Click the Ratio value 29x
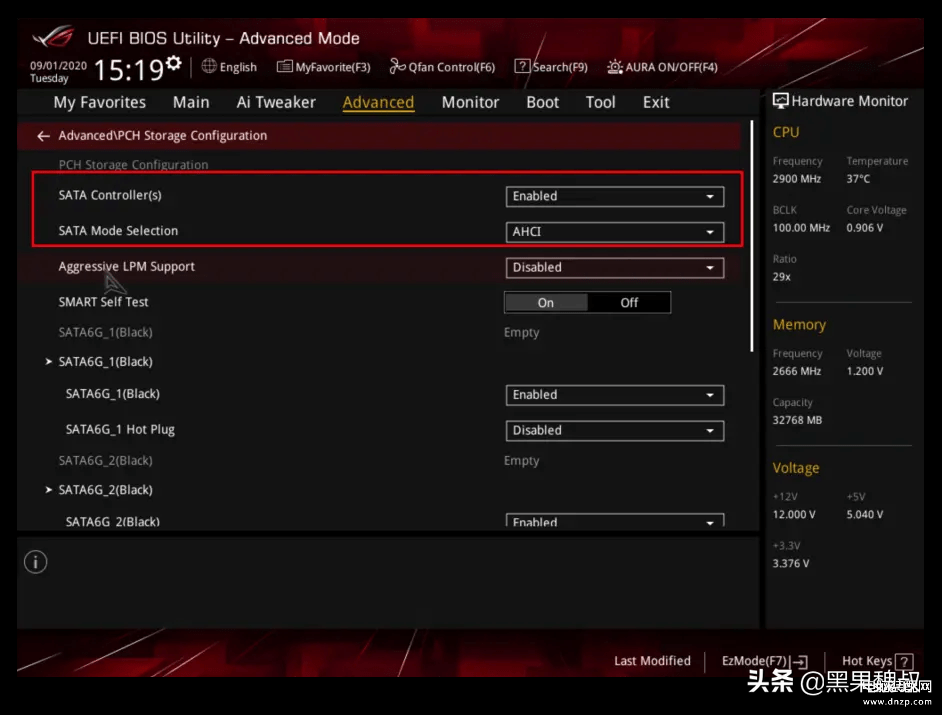Viewport: 942px width, 715px height. pos(782,277)
